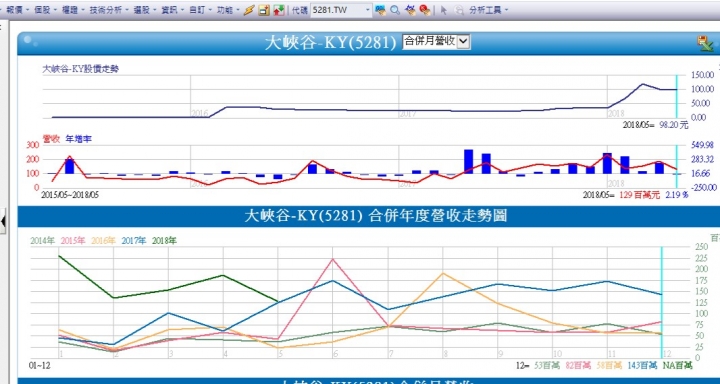
Task: Click the 143百萬 value in yearly footer
Action: (642, 366)
